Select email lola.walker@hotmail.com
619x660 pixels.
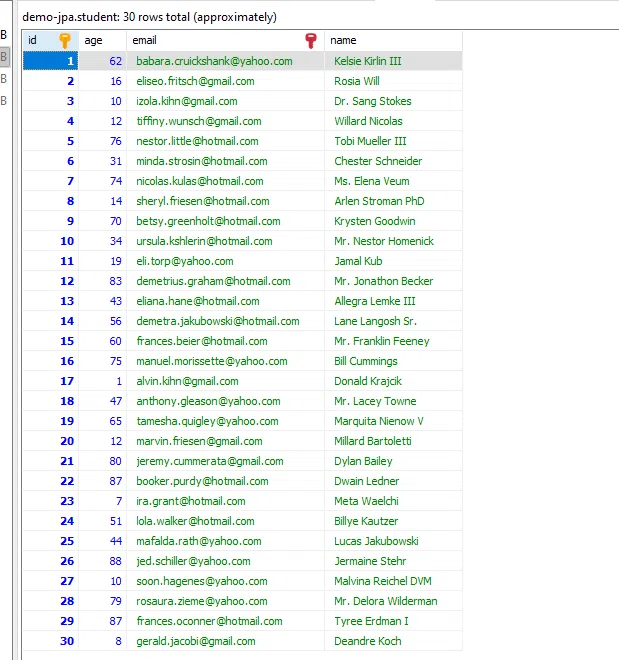point(195,521)
